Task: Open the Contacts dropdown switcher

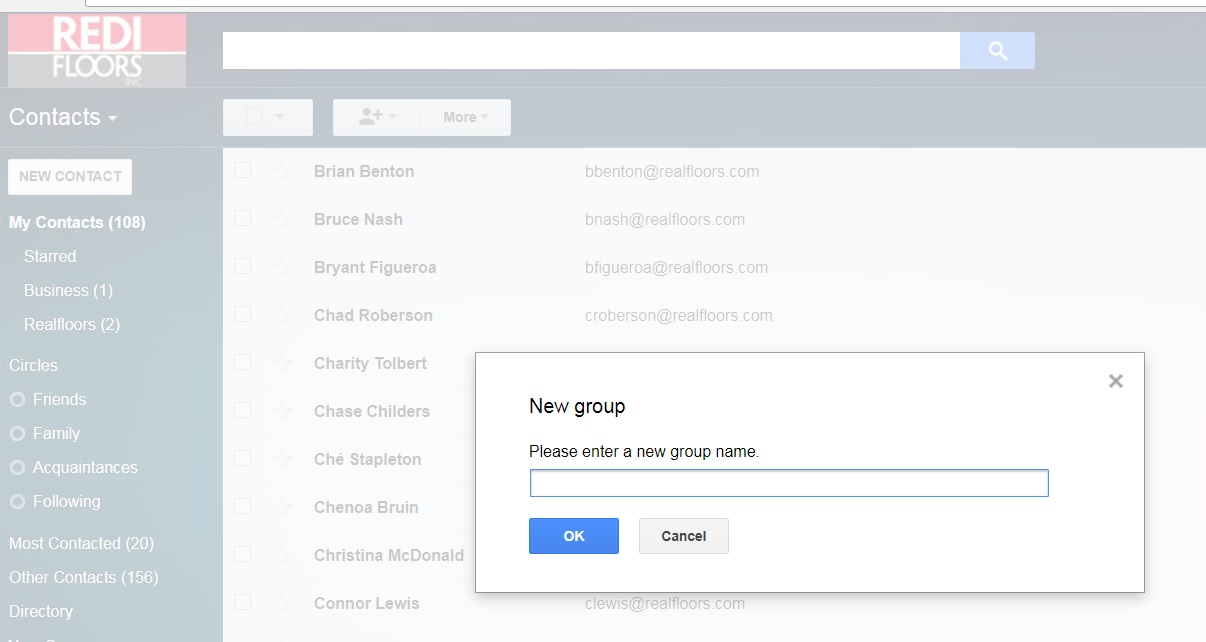Action: 63,117
